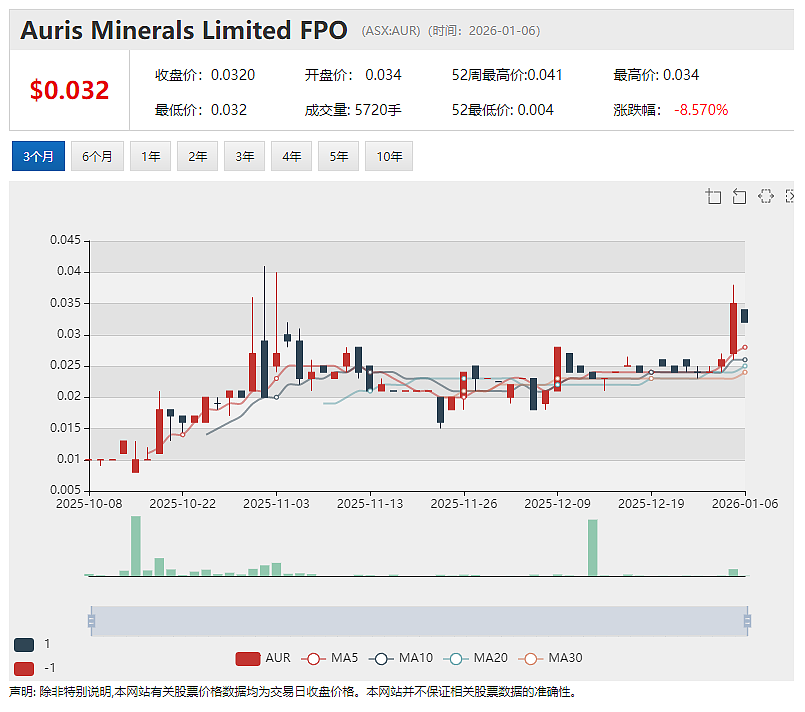Toggle MA5 line in legend
The height and width of the screenshot is (712, 805).
[330, 658]
